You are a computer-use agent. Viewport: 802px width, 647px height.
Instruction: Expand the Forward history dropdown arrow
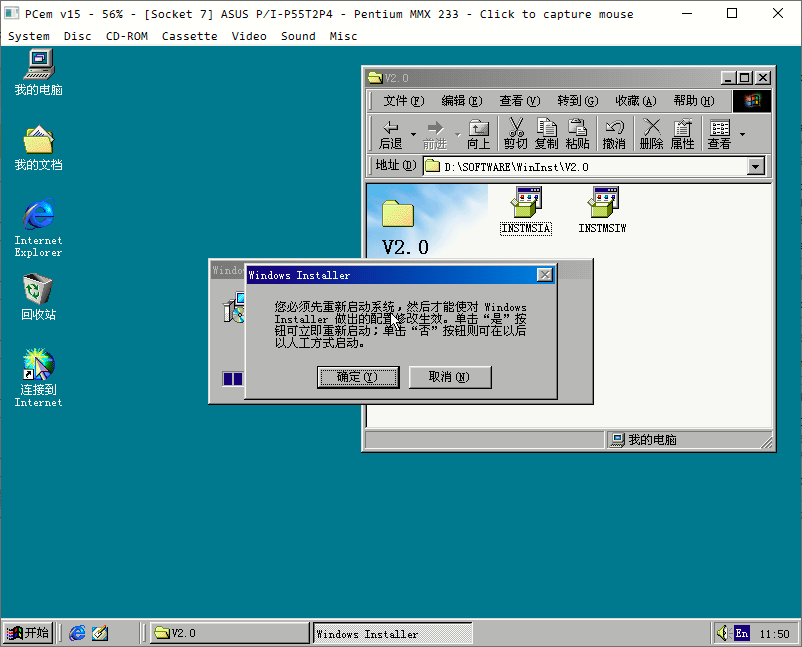point(458,135)
